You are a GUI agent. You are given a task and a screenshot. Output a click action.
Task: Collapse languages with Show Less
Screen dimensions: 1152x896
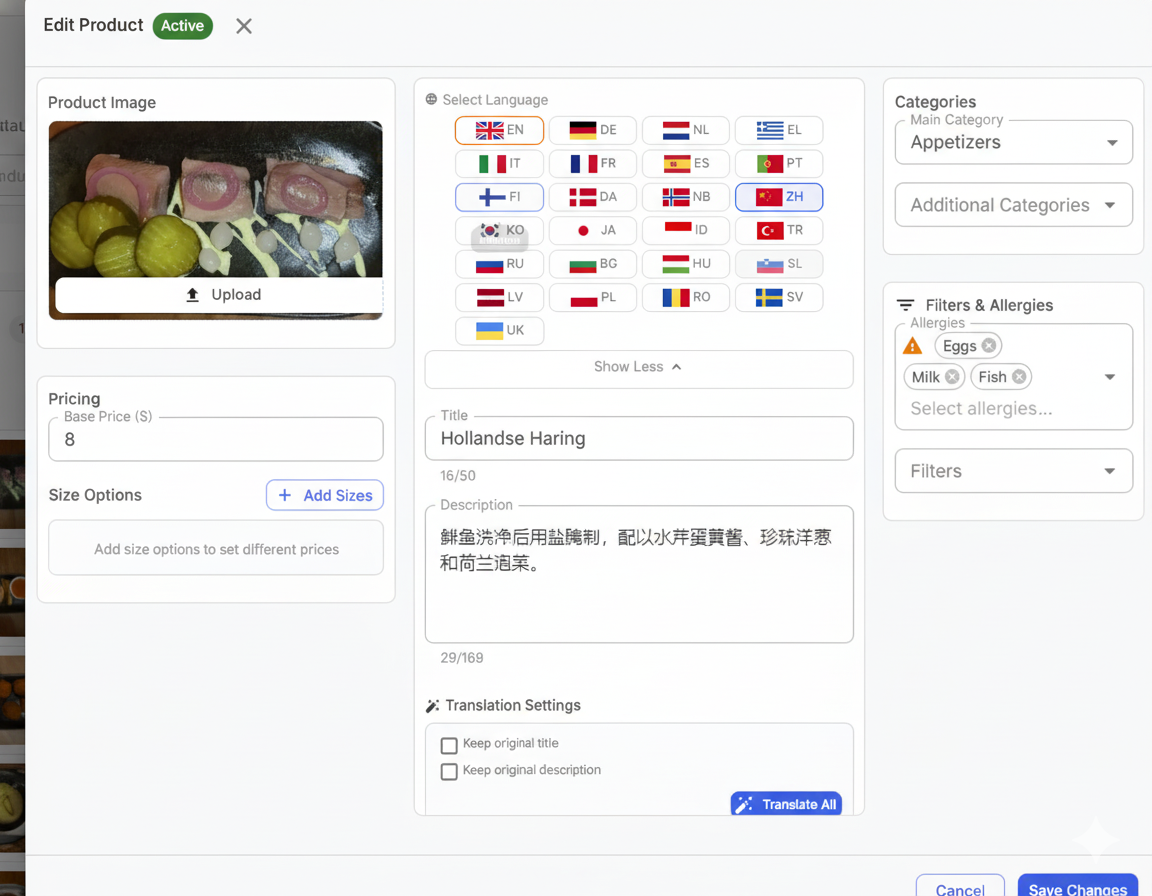(x=638, y=367)
